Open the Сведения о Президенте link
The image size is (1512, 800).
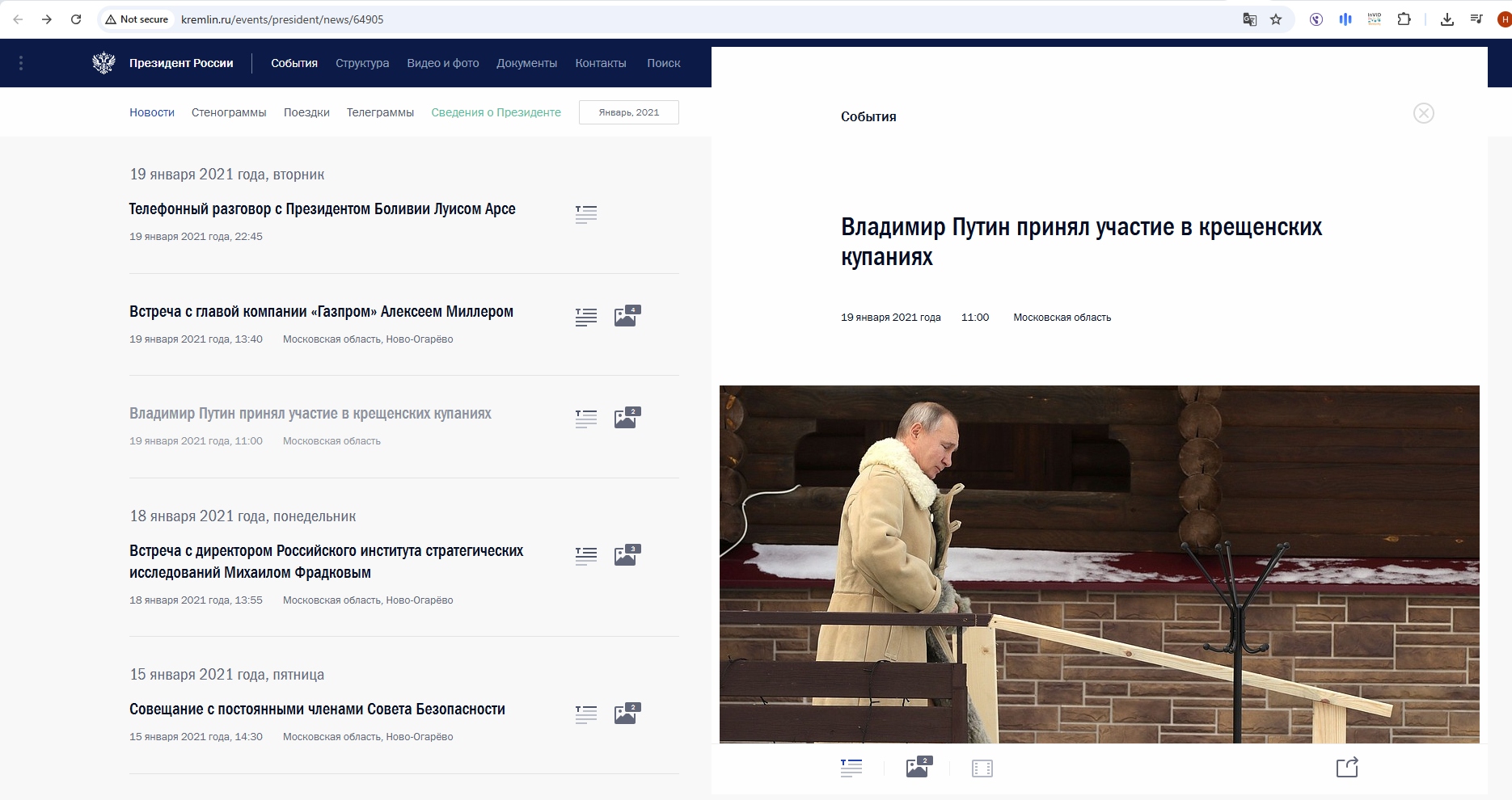point(496,112)
